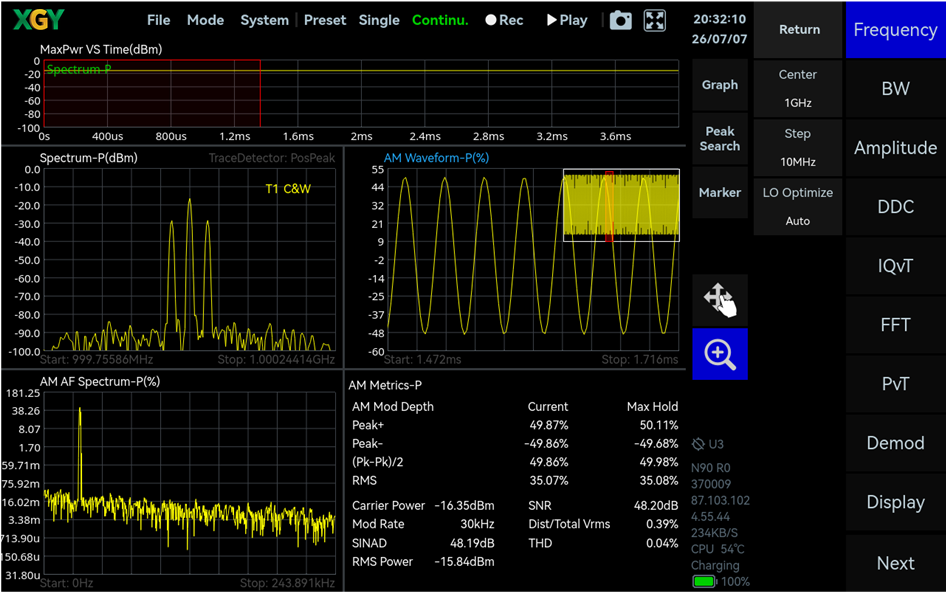Open the Display settings tab
Screen dimensions: 947x593
pyautogui.click(x=895, y=503)
